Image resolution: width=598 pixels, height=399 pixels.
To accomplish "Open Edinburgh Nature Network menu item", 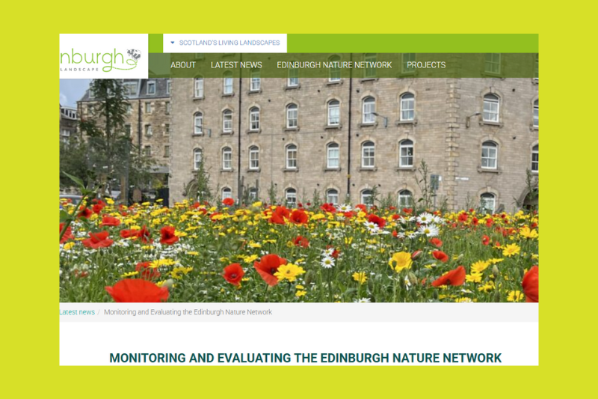I will point(334,65).
